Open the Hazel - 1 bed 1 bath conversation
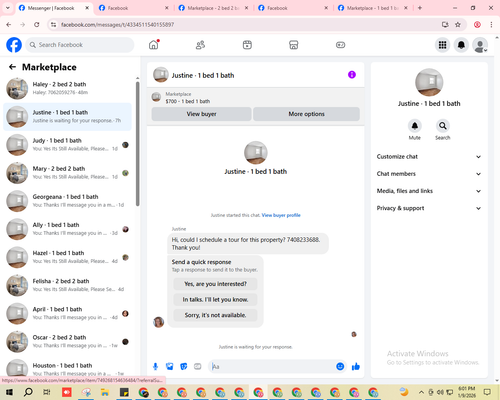Image resolution: width=500 pixels, height=400 pixels. (x=68, y=257)
